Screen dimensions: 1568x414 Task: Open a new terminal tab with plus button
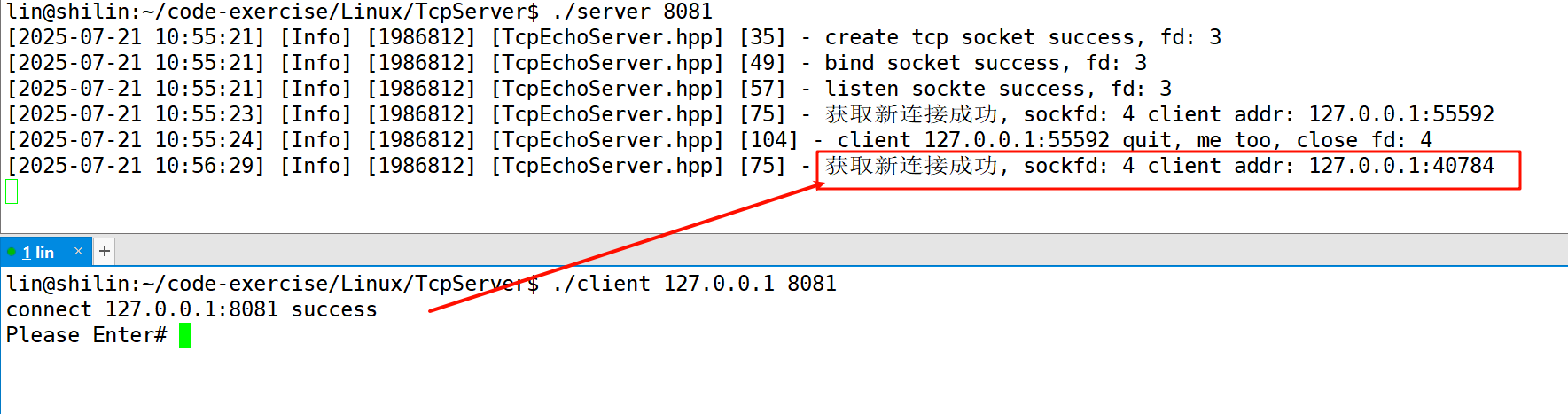pyautogui.click(x=105, y=251)
